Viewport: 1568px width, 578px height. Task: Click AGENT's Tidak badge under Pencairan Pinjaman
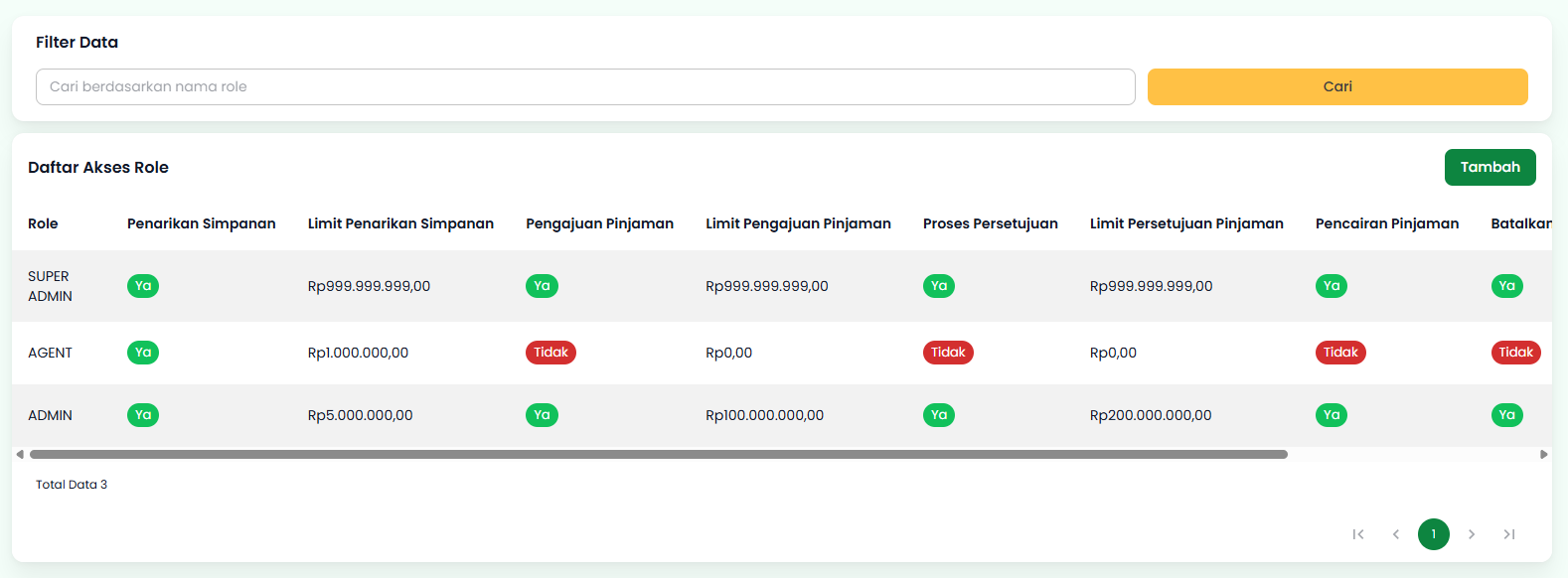(x=1340, y=353)
